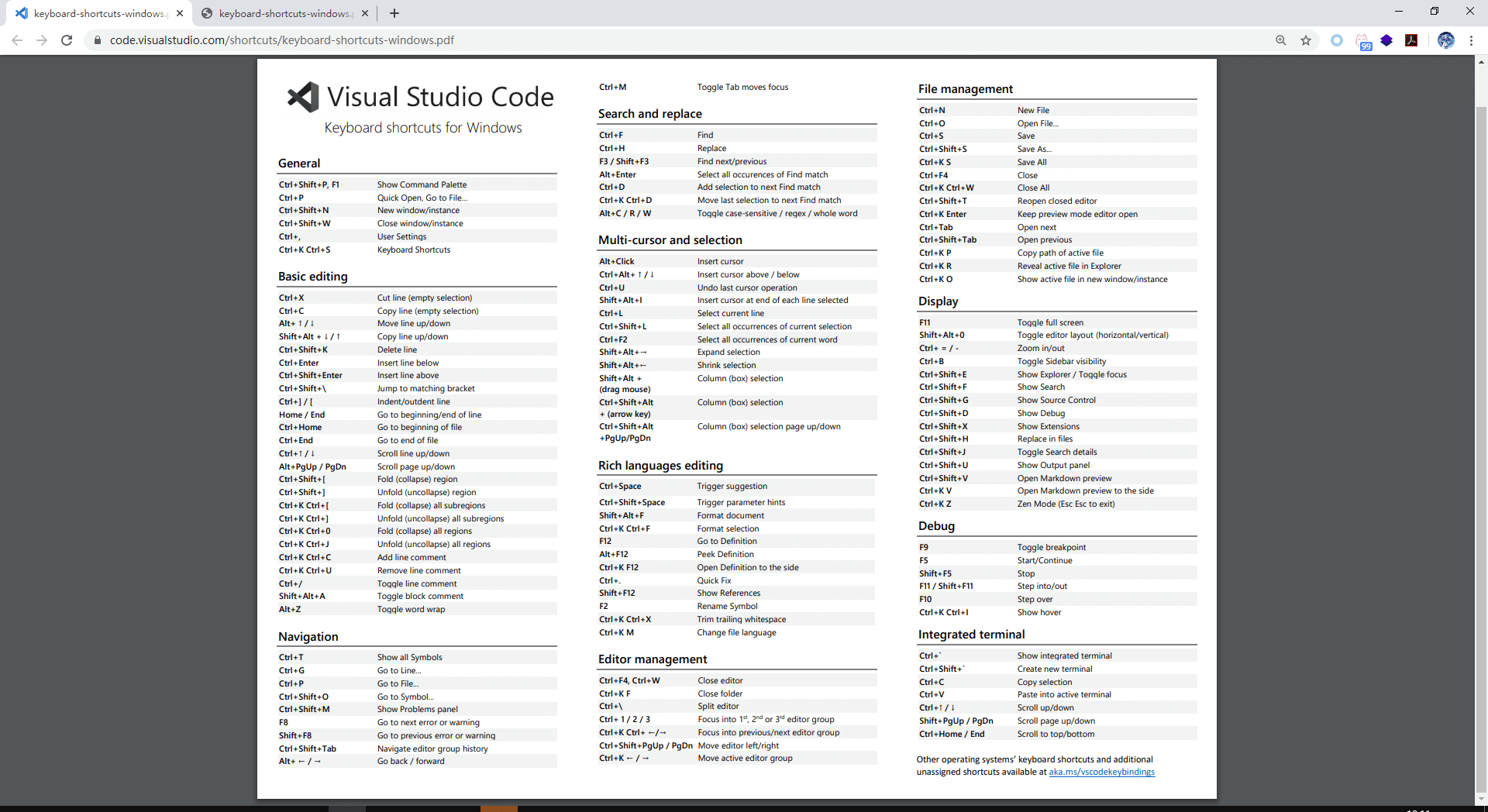Click 'Paste into active terminal' text
1488x812 pixels.
click(1064, 694)
